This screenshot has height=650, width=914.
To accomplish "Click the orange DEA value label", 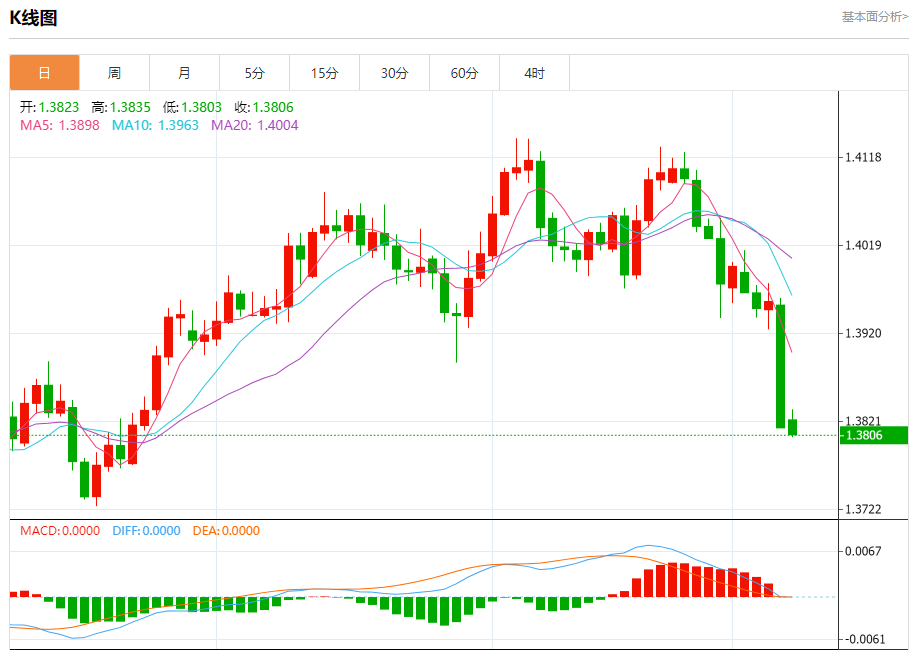I will pos(226,531).
